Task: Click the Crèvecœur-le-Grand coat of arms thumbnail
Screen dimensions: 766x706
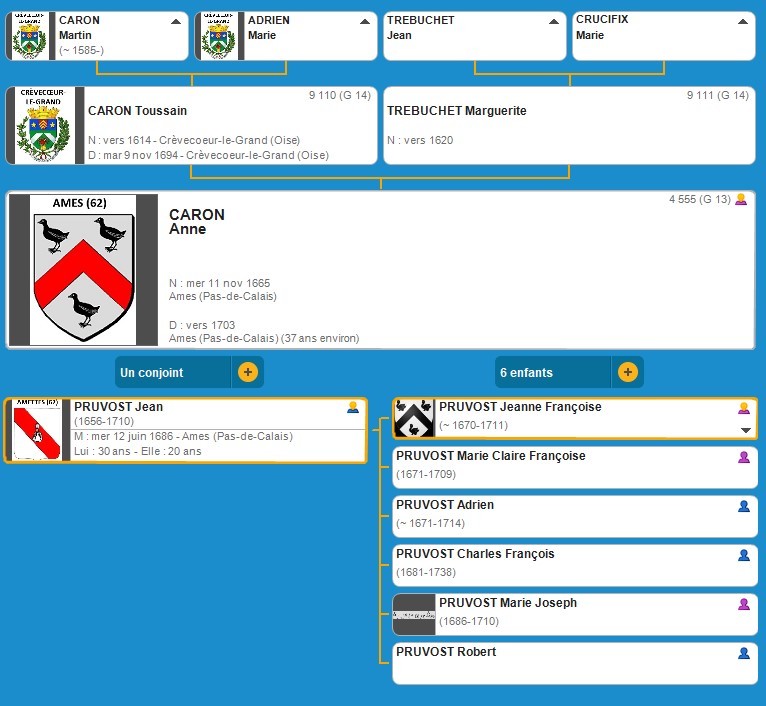Action: tap(42, 126)
